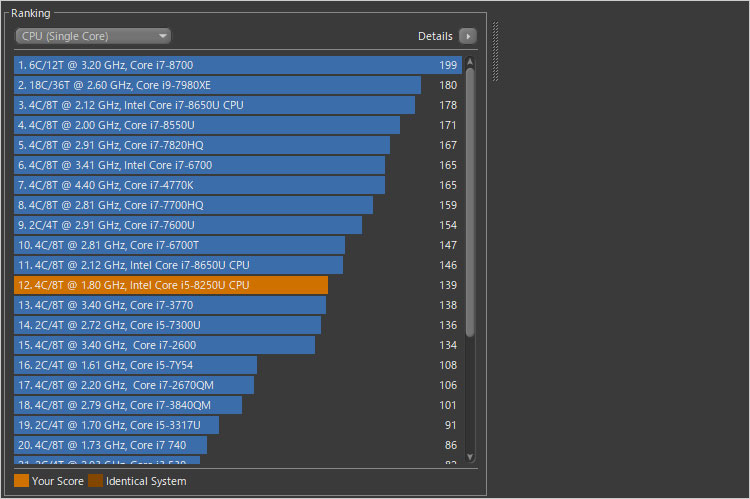Select the Core i7-8550U row
This screenshot has width=750, height=499.
pyautogui.click(x=238, y=125)
